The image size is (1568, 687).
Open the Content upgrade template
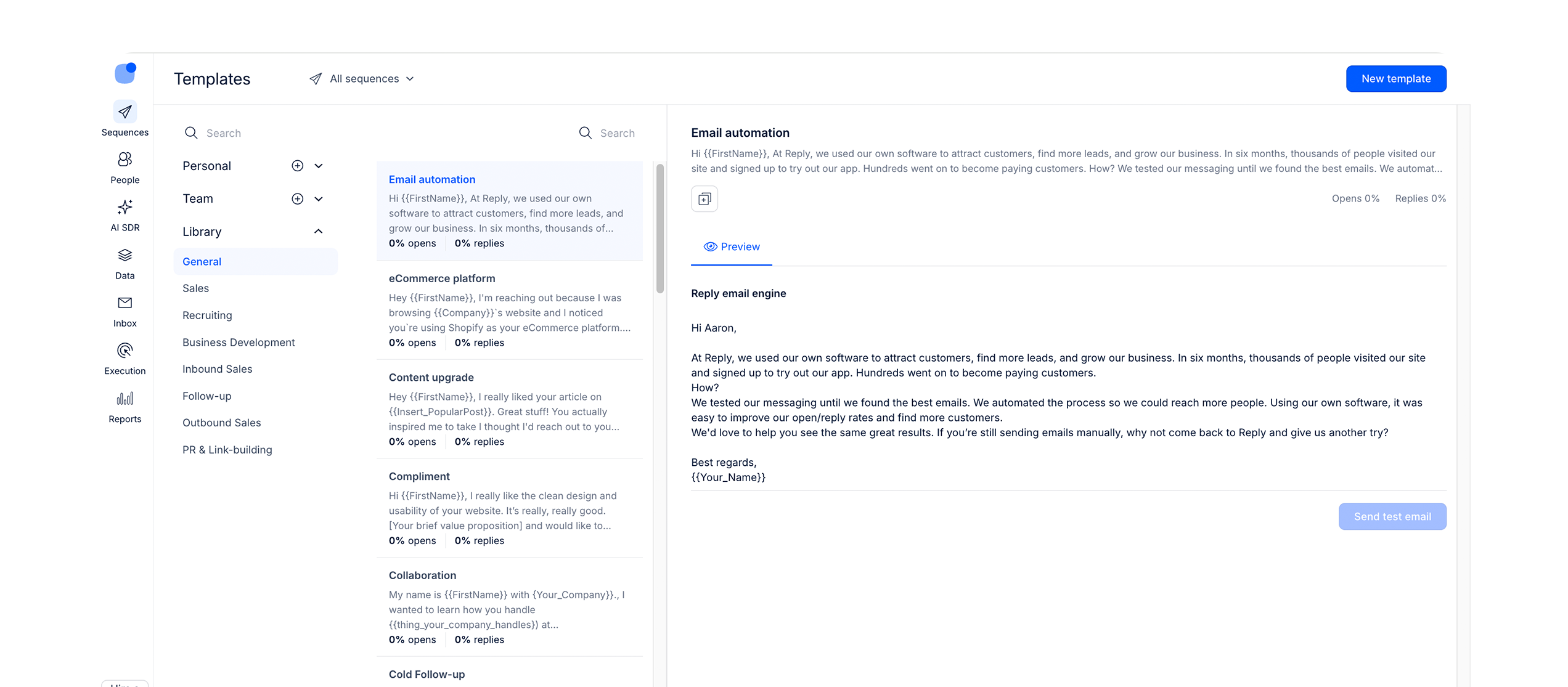[510, 410]
